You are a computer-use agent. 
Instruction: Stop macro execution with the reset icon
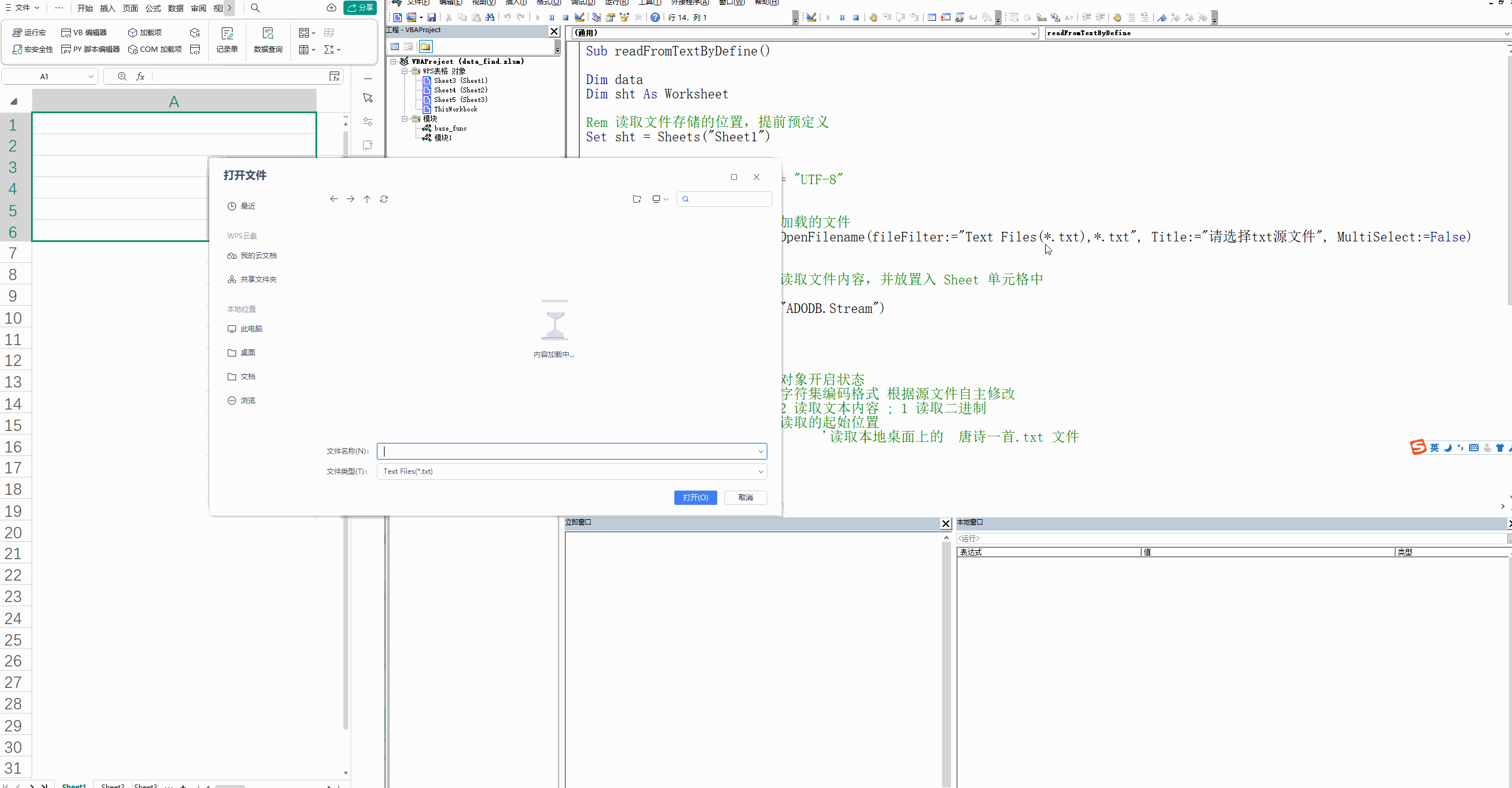[x=565, y=17]
